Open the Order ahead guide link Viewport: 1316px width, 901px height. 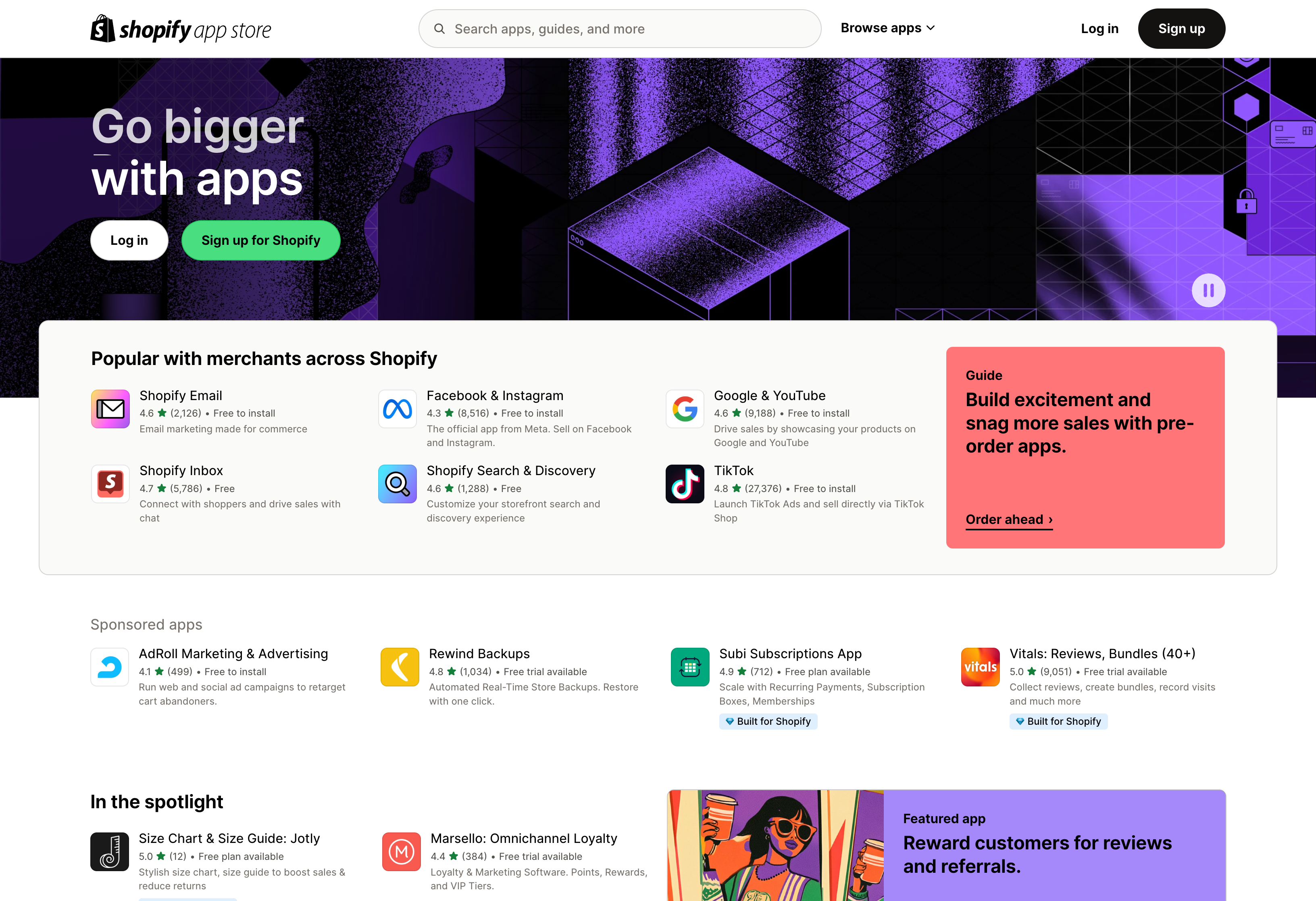(x=1009, y=520)
